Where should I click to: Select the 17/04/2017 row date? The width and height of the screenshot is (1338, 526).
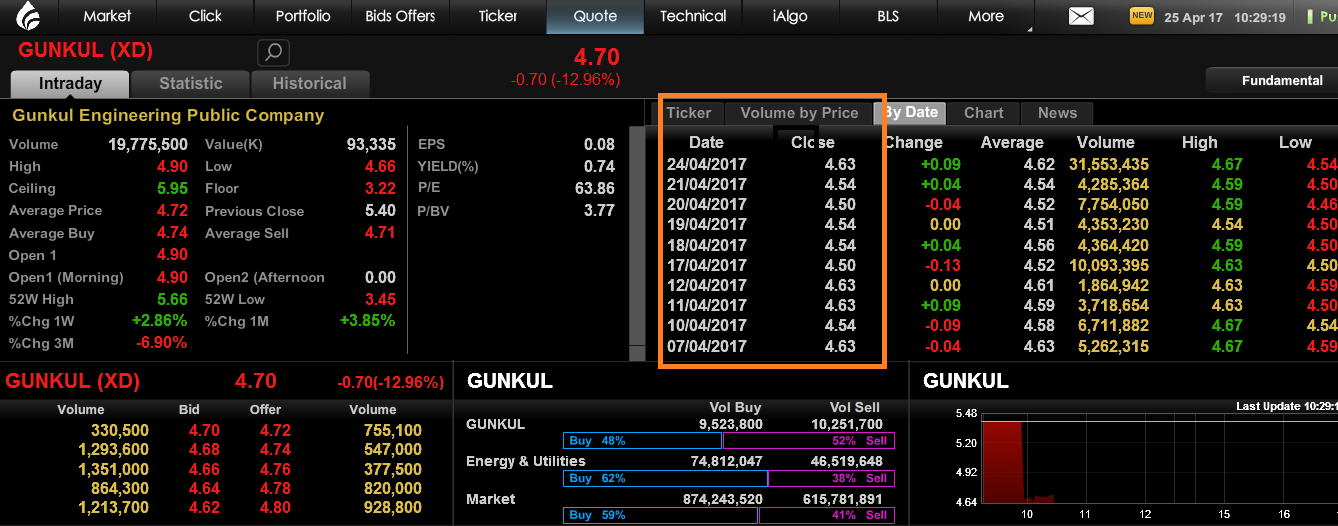pyautogui.click(x=706, y=265)
